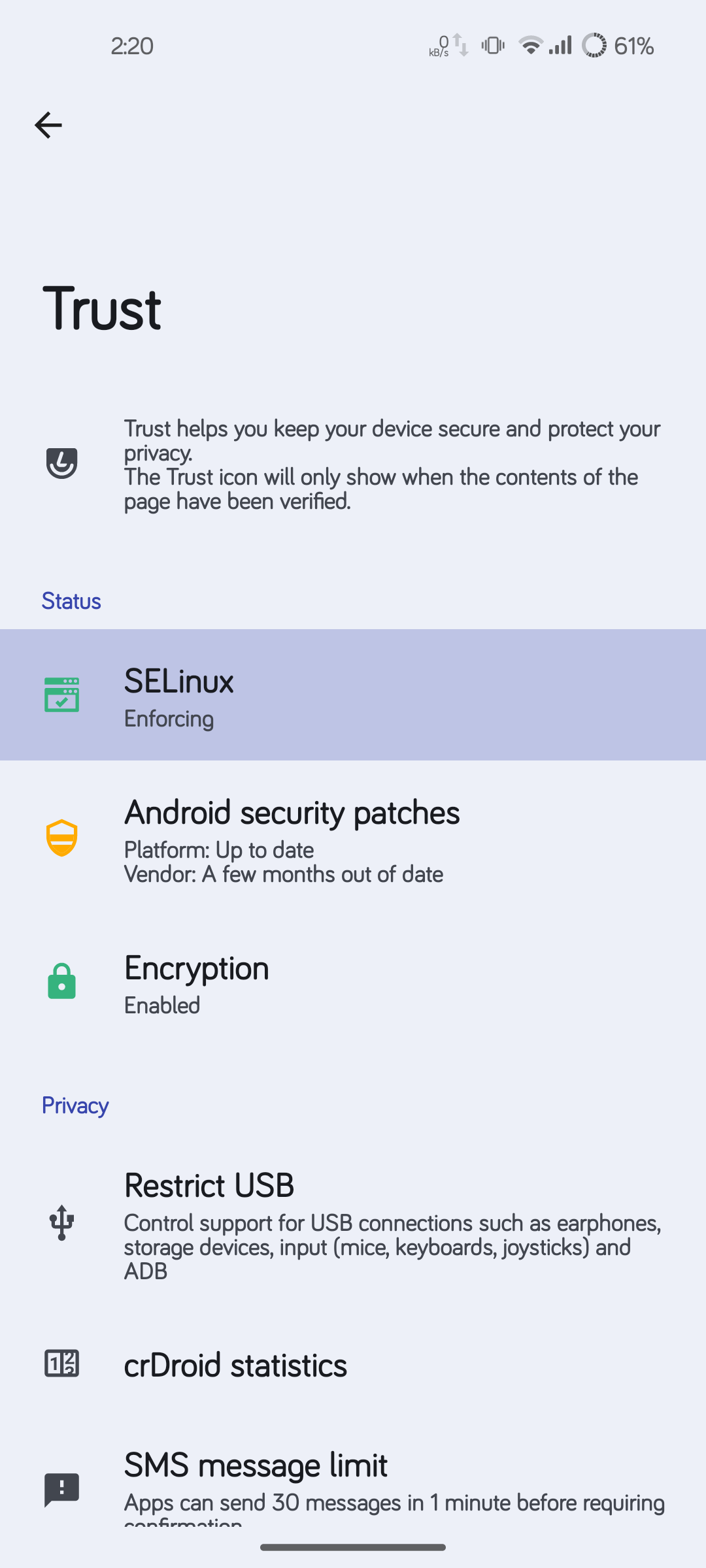Tap the Privacy section header

tap(75, 1105)
